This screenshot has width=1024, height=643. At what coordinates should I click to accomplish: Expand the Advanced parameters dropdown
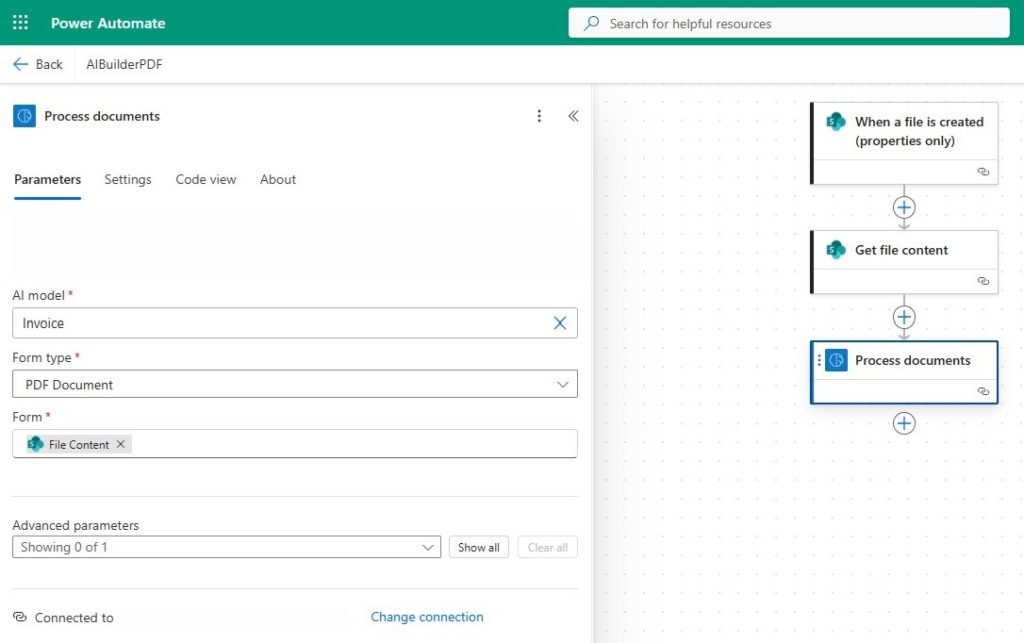[x=430, y=547]
